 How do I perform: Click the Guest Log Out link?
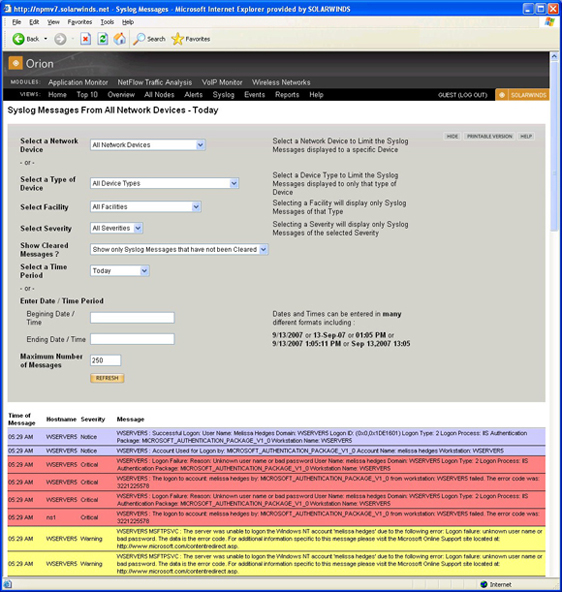(x=462, y=95)
